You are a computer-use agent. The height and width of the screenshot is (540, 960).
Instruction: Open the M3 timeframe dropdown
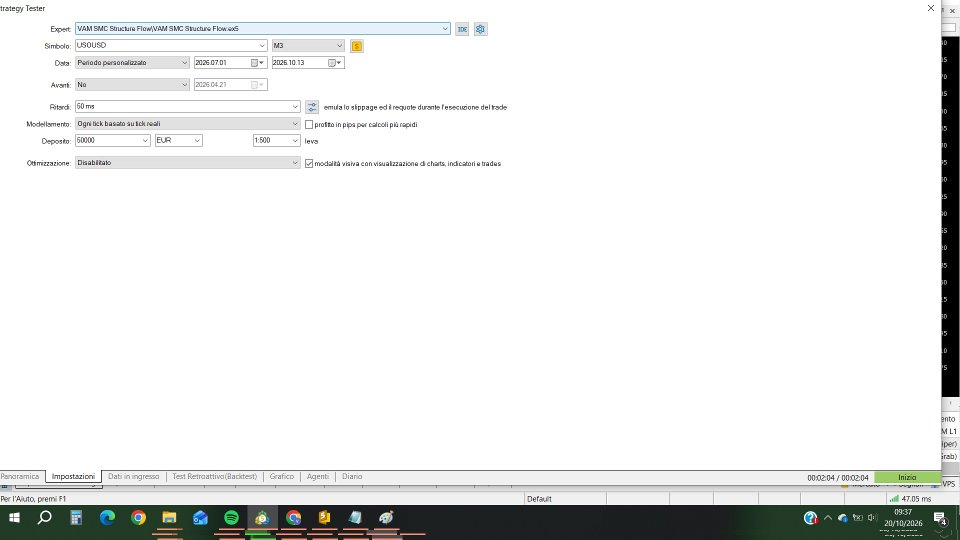pos(308,46)
